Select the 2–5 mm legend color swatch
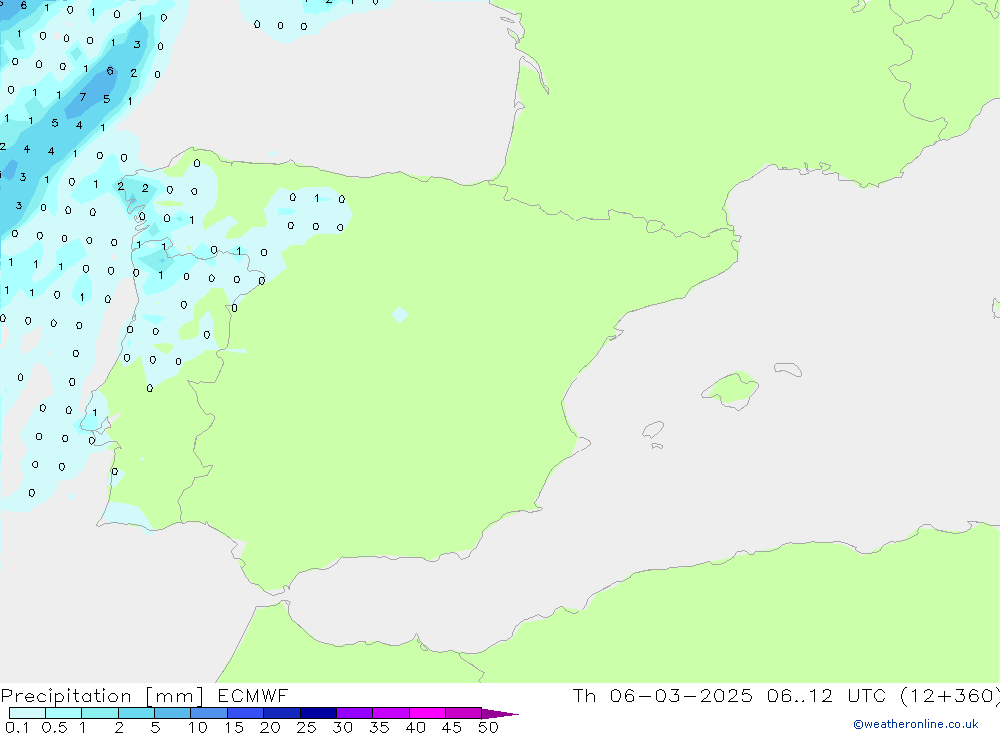The width and height of the screenshot is (1000, 733). point(136,713)
